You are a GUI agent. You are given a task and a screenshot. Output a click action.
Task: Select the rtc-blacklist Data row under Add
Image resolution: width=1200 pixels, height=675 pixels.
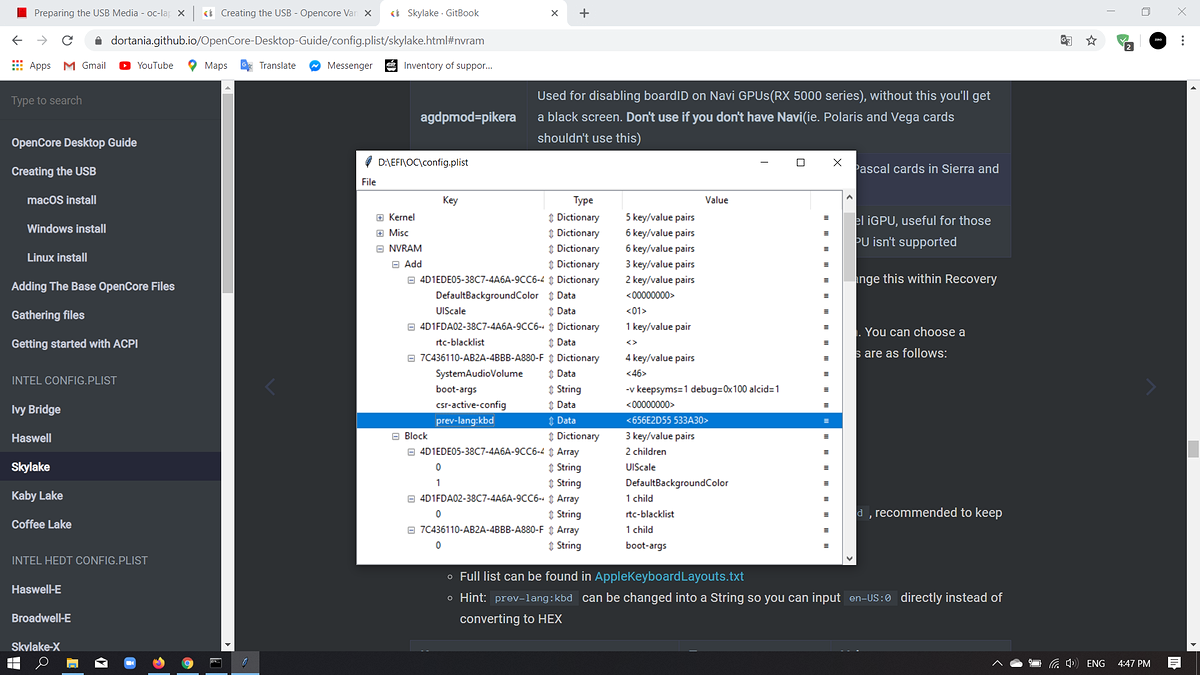(599, 342)
